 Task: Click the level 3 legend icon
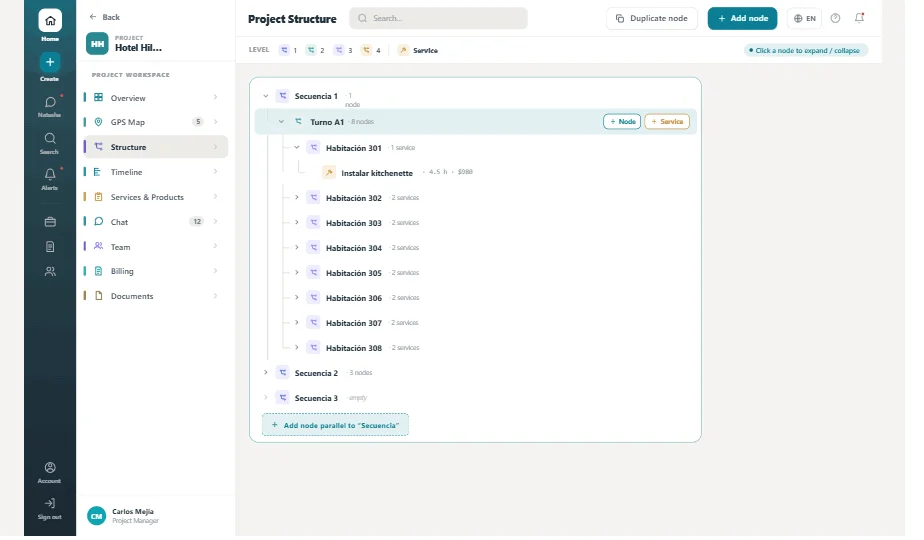(x=339, y=50)
